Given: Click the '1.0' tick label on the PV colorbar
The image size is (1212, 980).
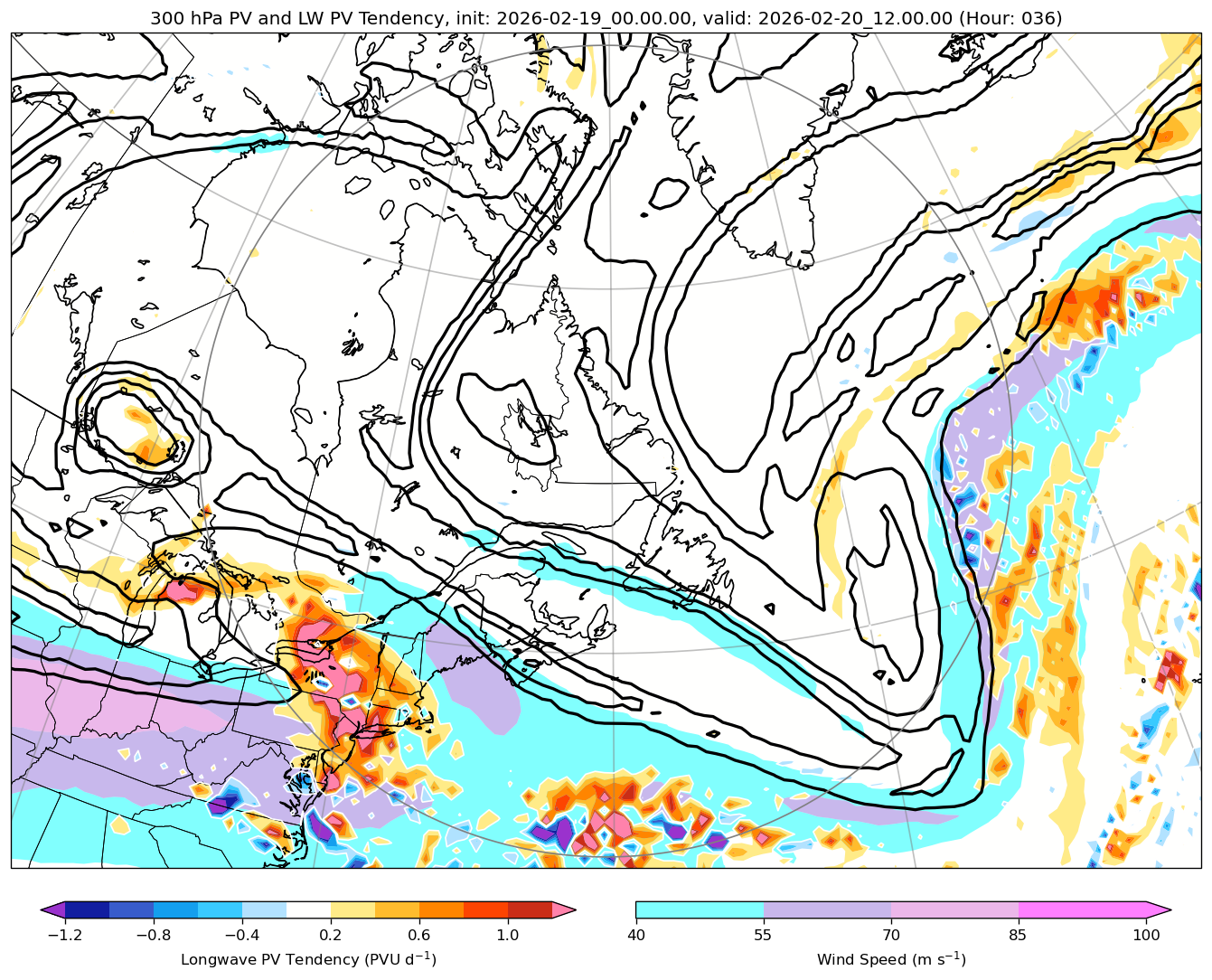Looking at the screenshot, I should (507, 935).
